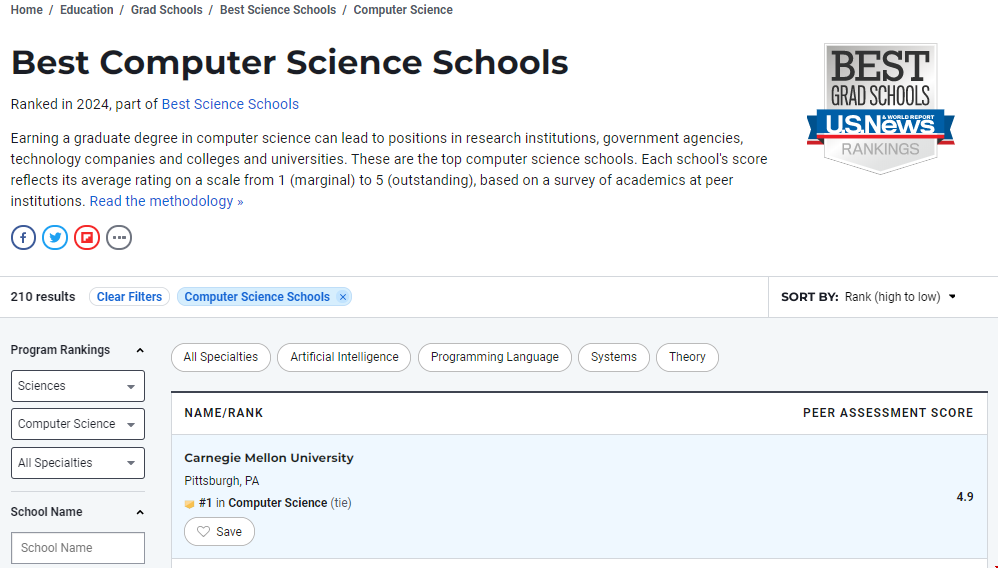This screenshot has height=568, width=998.
Task: Collapse the Program Rankings section
Action: [140, 350]
